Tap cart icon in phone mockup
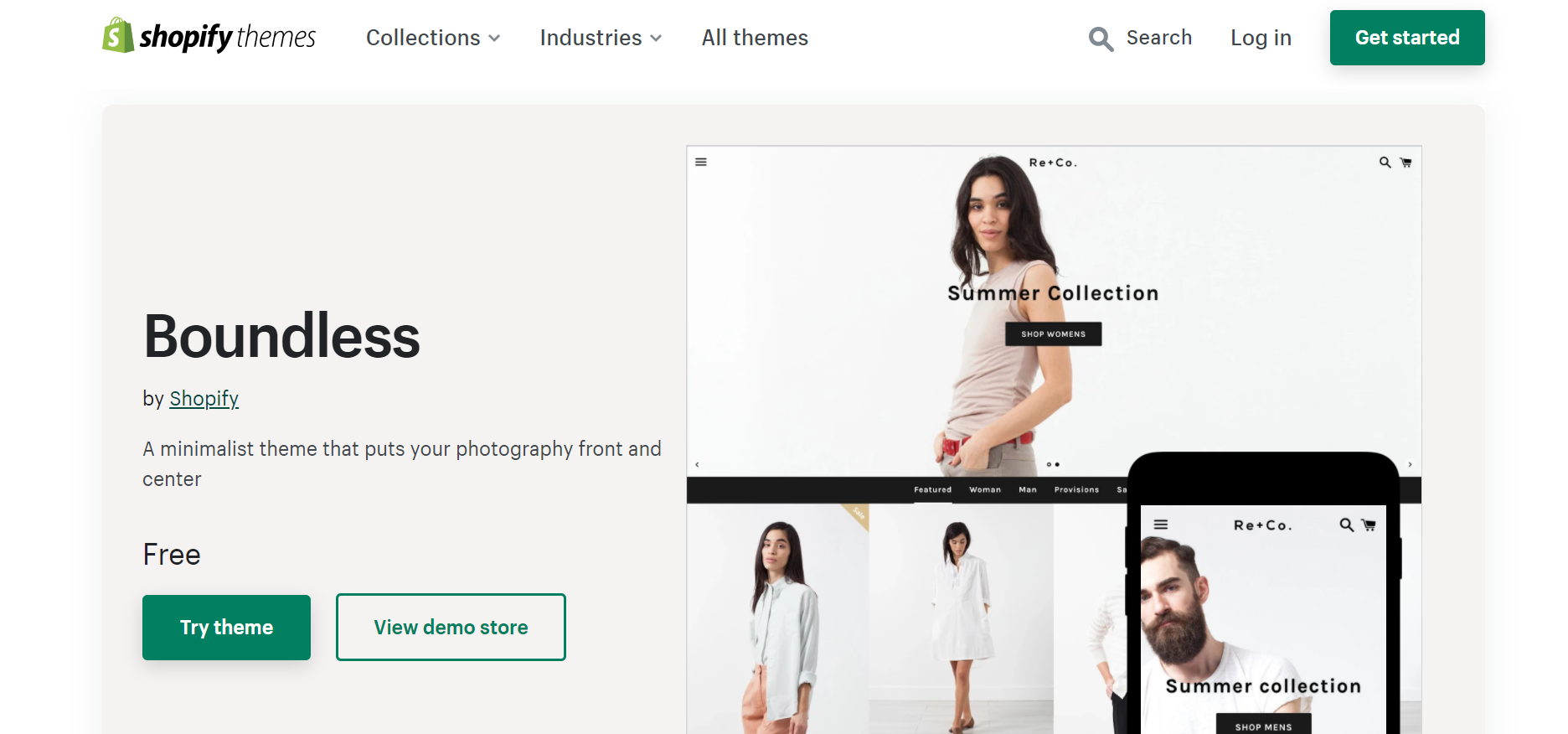Screen dimensions: 1568x734 click(1369, 525)
